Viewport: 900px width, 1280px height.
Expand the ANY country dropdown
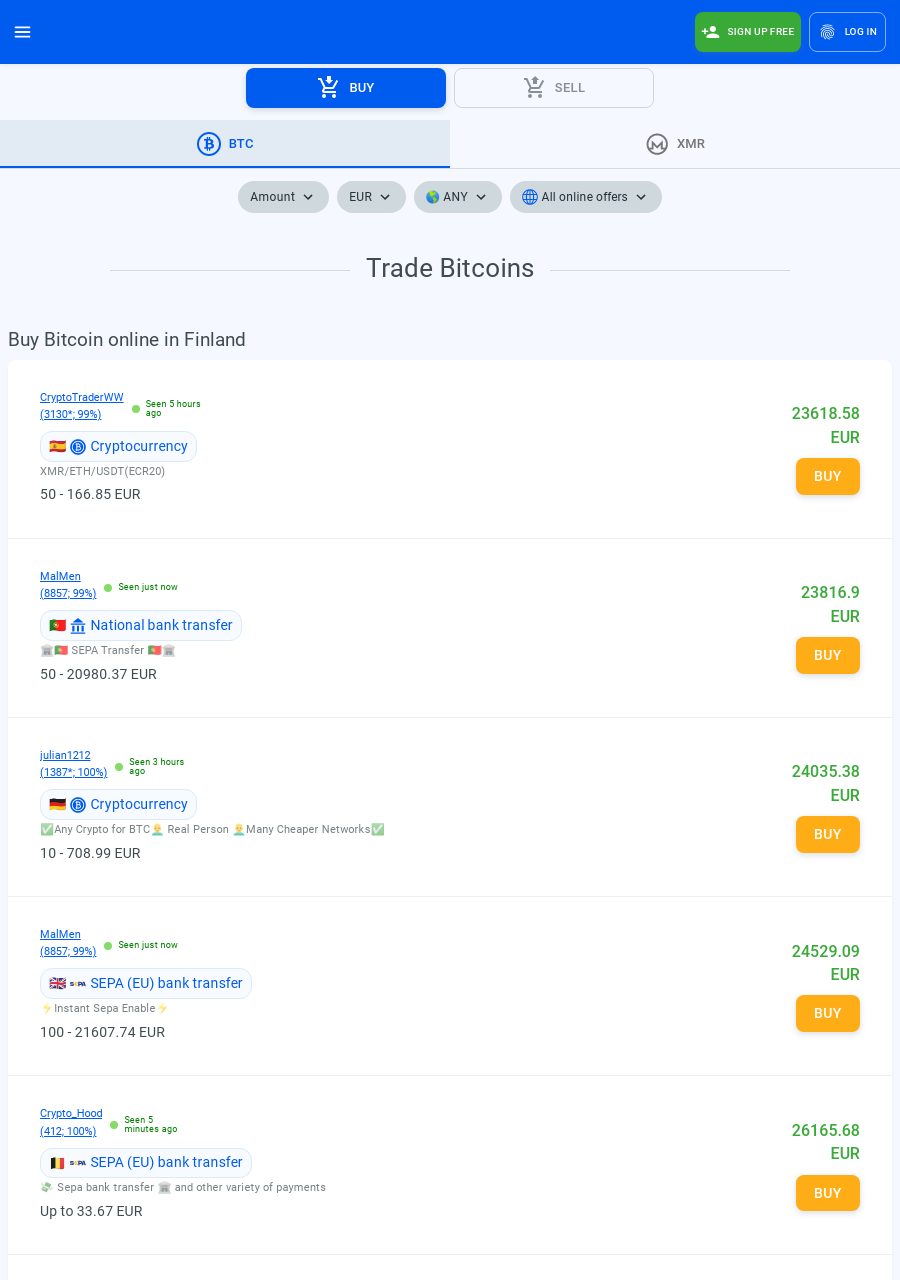point(457,197)
